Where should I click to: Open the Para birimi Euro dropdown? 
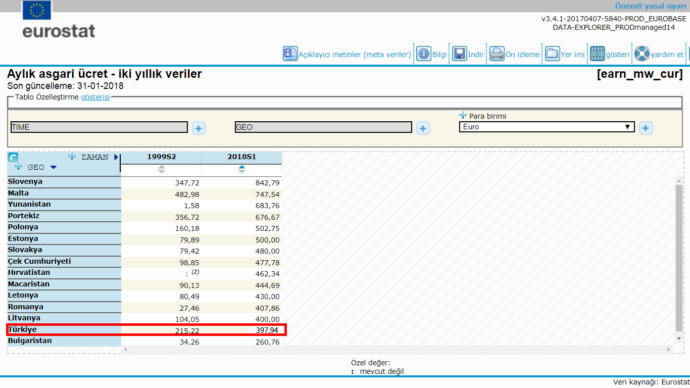(547, 127)
